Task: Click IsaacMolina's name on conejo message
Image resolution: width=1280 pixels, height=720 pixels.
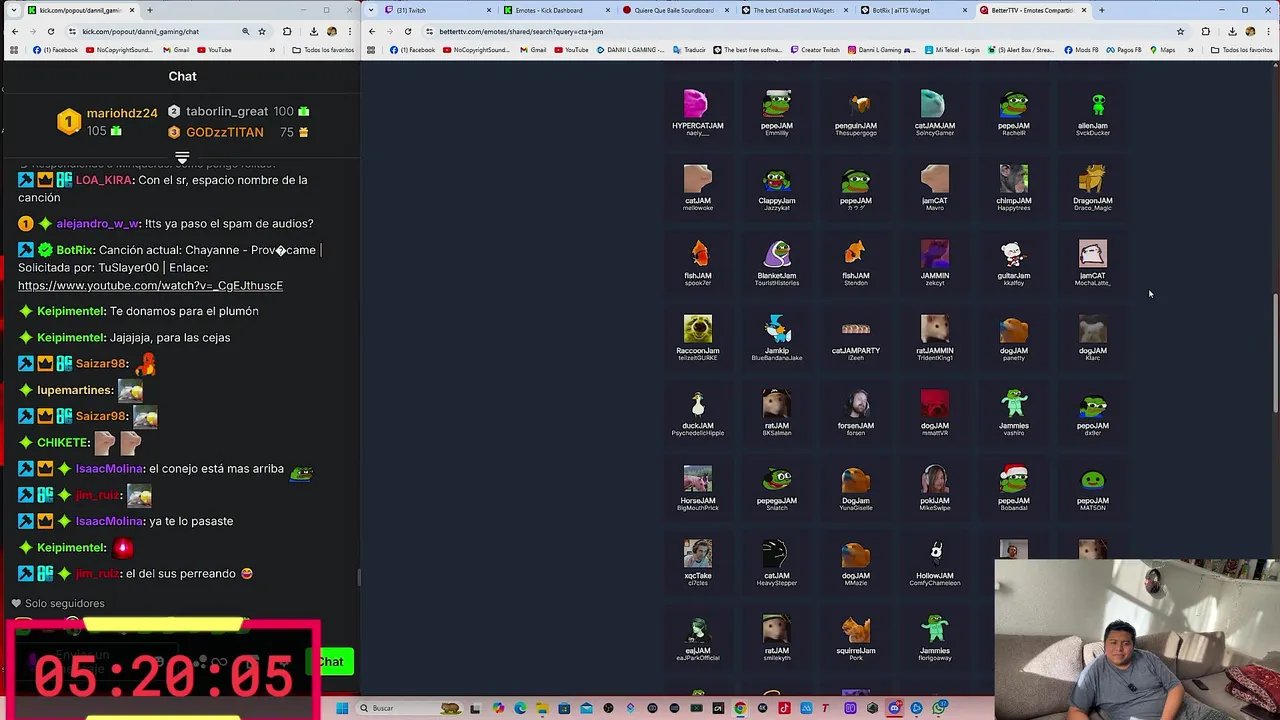Action: click(x=110, y=469)
